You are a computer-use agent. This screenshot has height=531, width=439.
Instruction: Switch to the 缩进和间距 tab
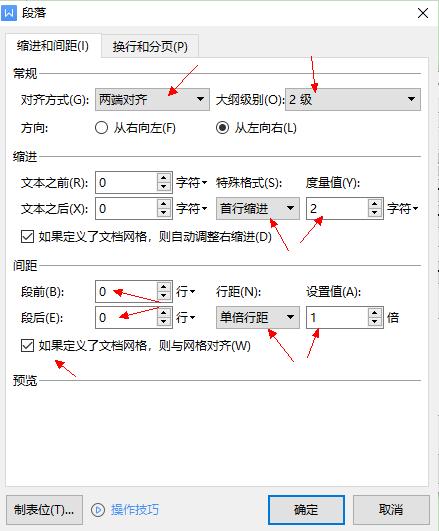coord(53,46)
